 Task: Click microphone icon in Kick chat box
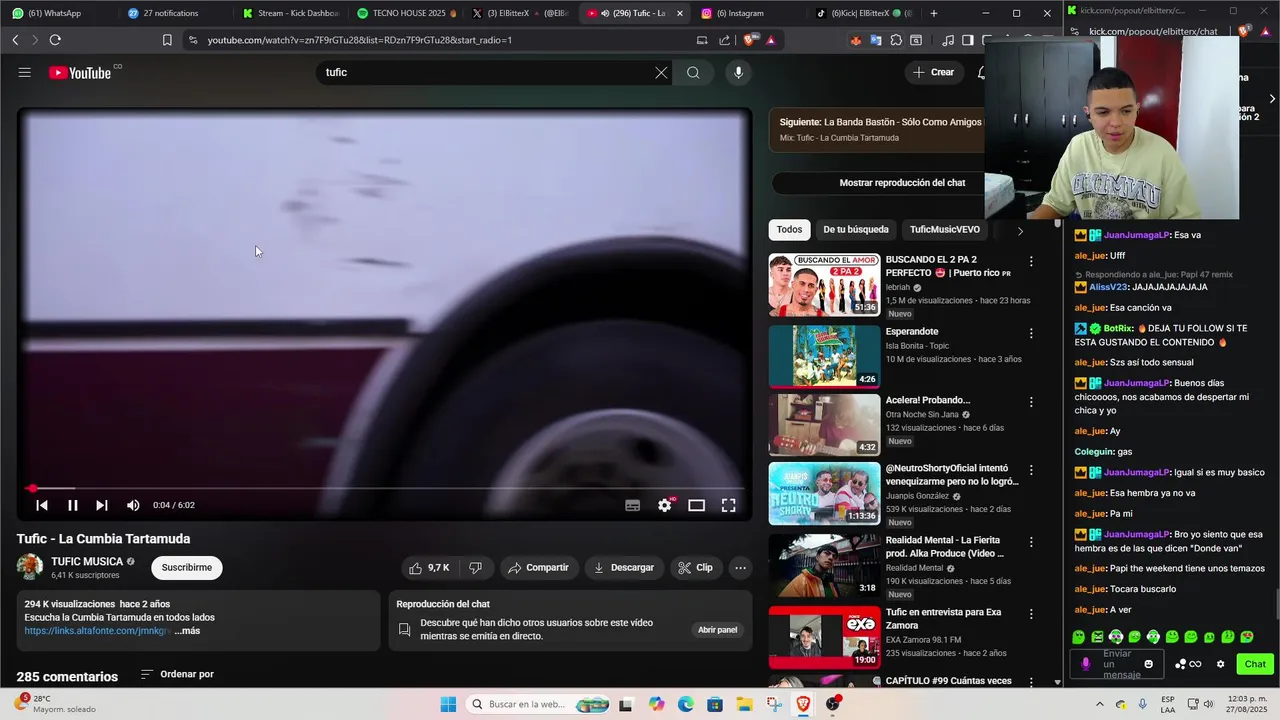tap(1086, 664)
